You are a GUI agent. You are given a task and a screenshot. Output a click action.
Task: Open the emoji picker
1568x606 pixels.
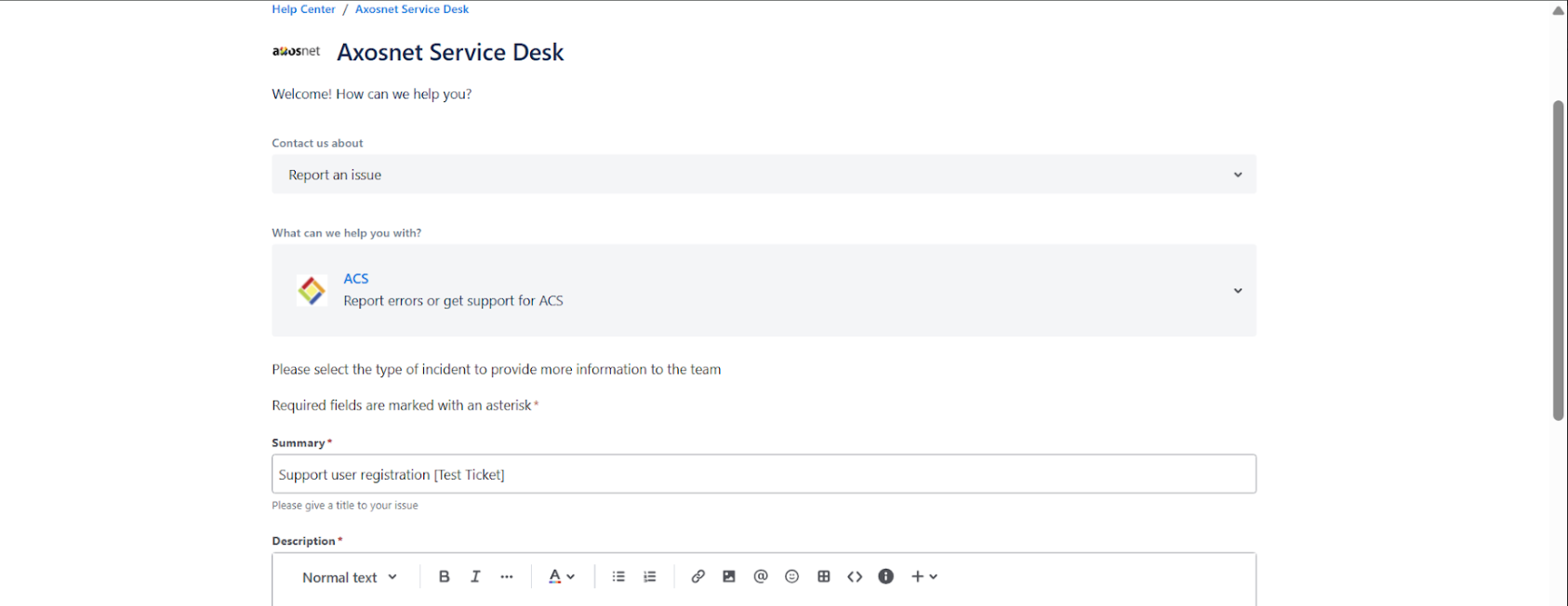(791, 576)
